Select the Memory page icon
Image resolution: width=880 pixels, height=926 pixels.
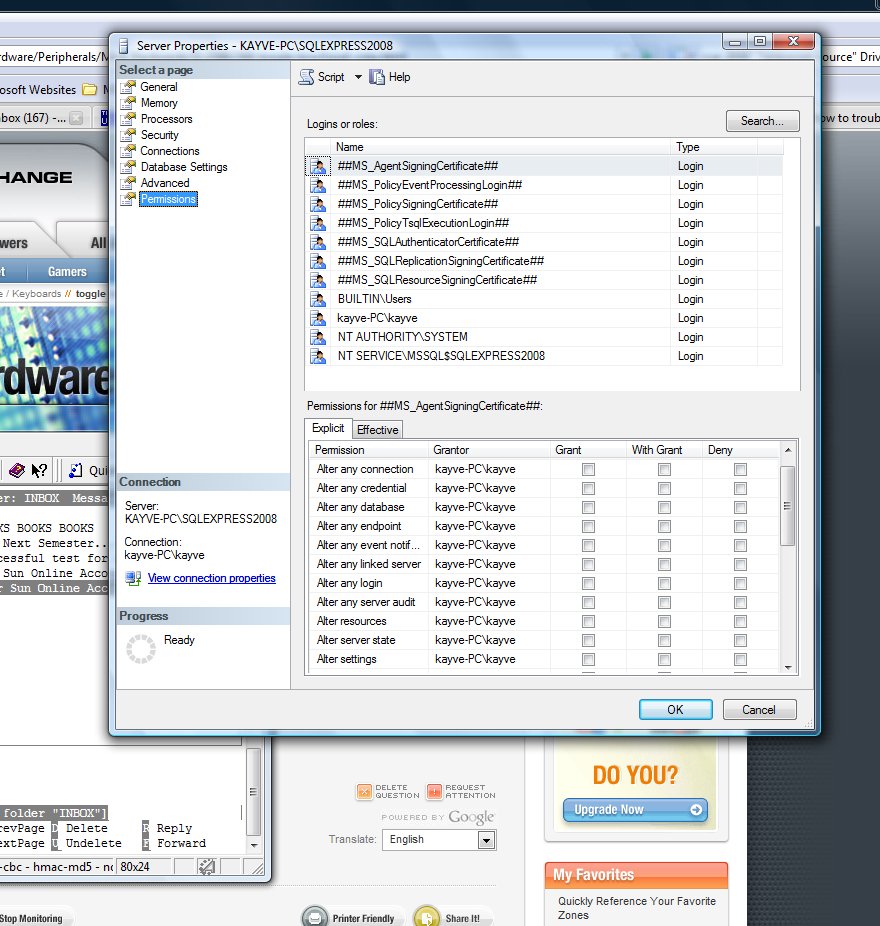pyautogui.click(x=128, y=103)
